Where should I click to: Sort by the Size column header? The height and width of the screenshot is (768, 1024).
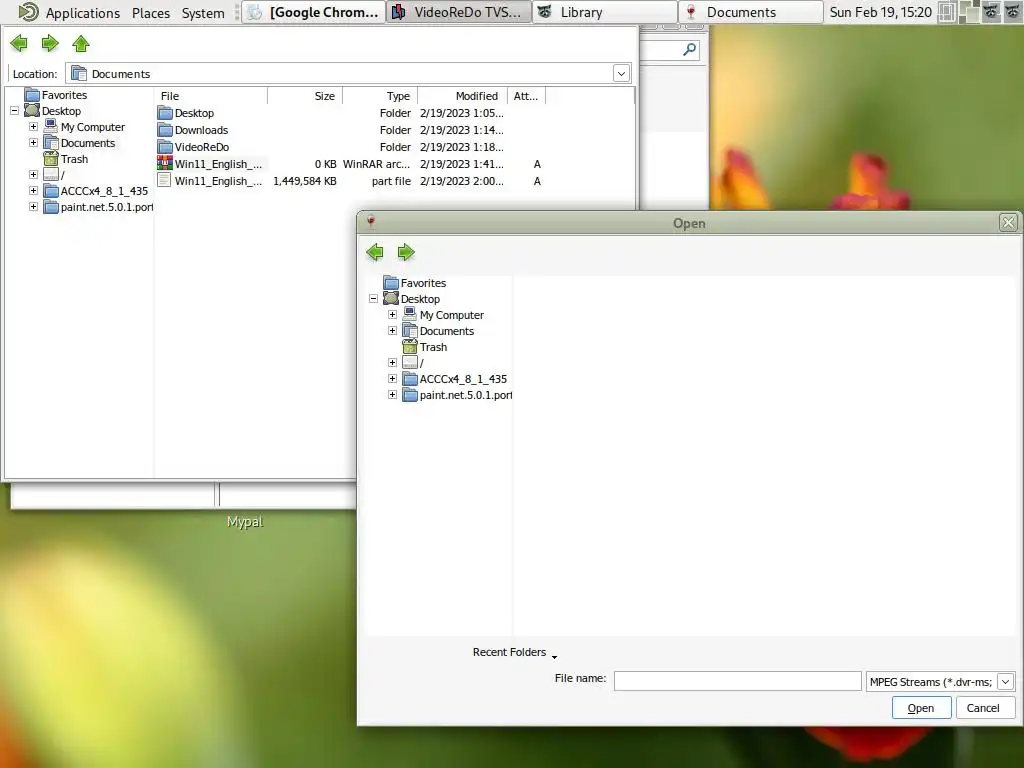pos(305,96)
